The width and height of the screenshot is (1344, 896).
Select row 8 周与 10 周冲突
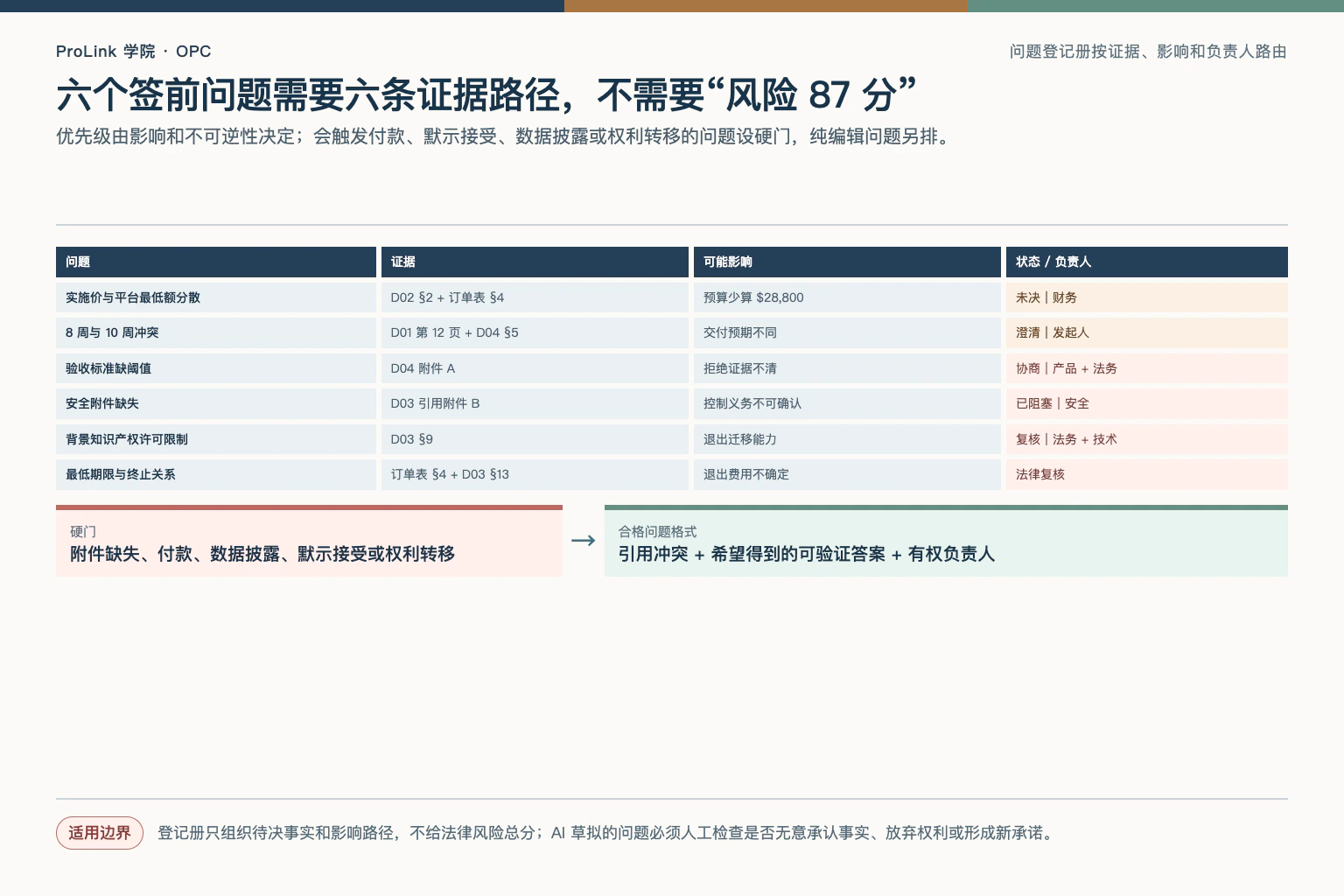[672, 332]
